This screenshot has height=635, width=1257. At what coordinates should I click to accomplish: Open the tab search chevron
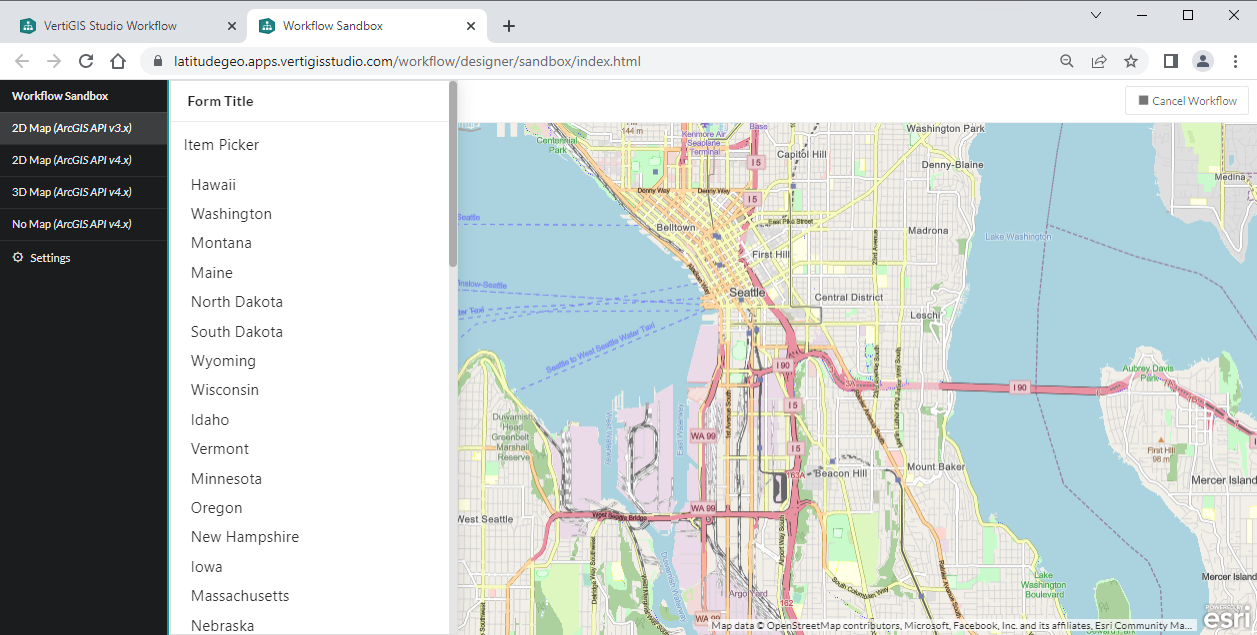click(1096, 15)
